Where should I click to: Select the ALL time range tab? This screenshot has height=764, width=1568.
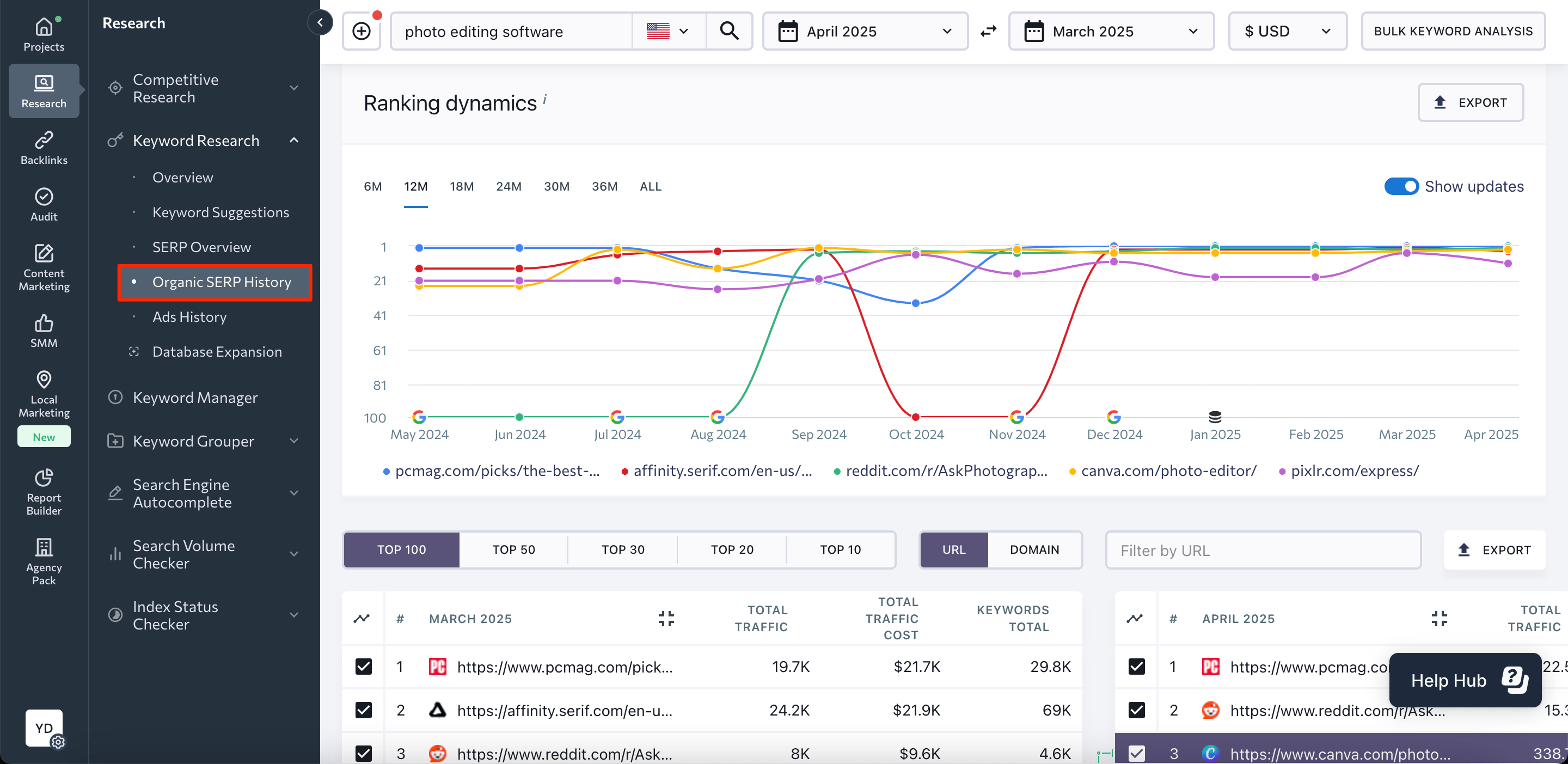coord(650,186)
